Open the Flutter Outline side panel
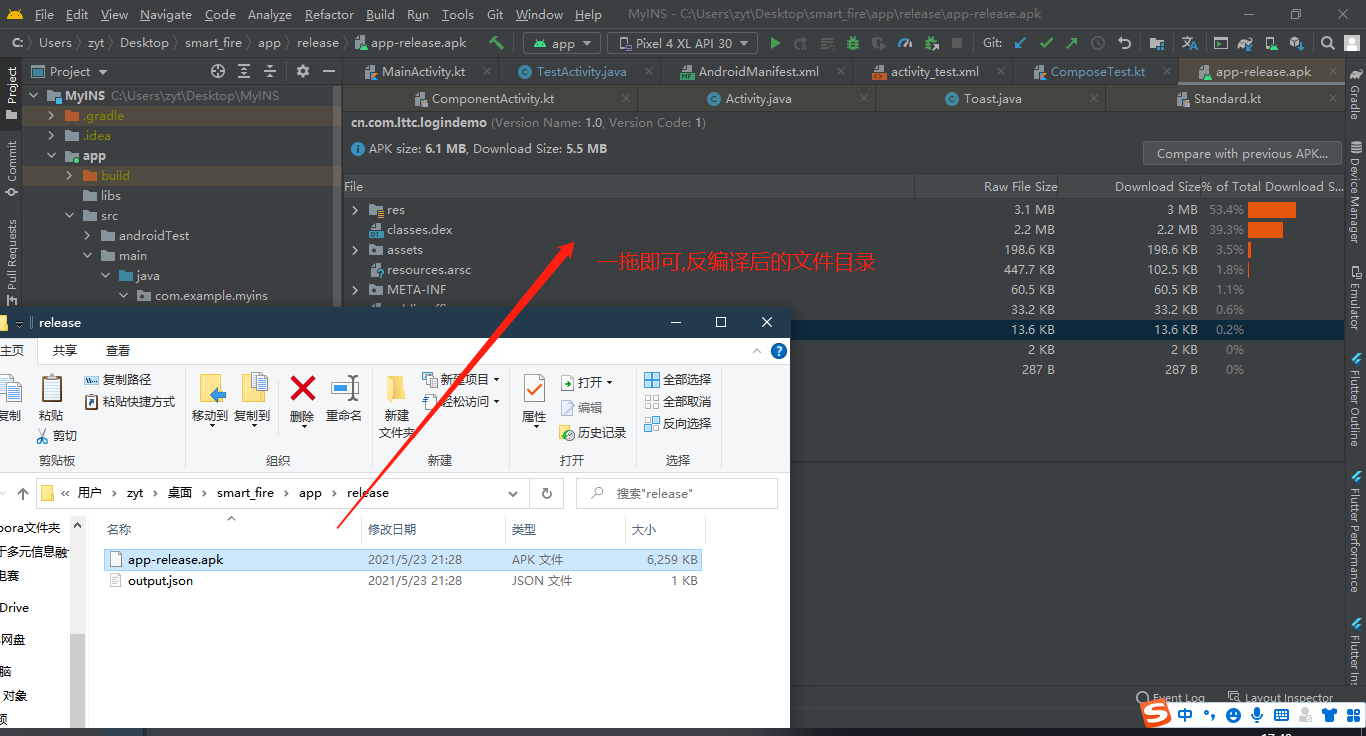Viewport: 1366px width, 736px height. [1355, 399]
